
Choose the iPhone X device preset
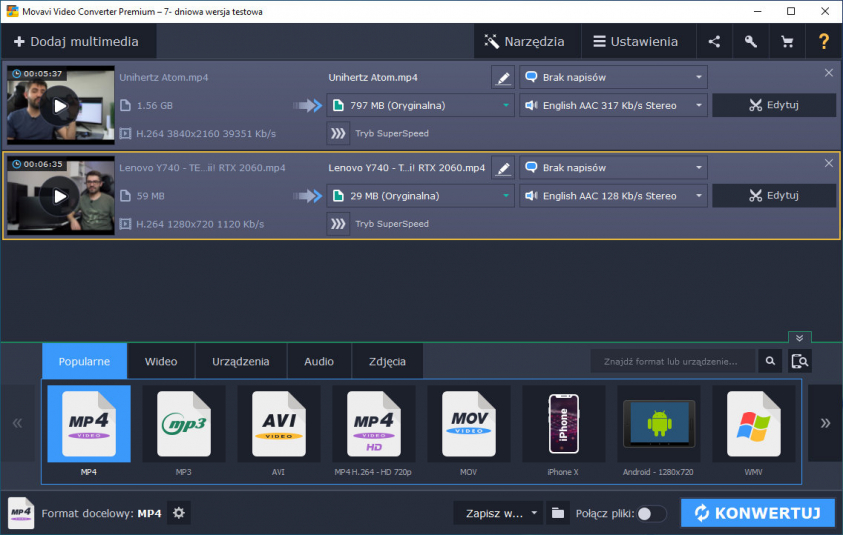point(562,424)
